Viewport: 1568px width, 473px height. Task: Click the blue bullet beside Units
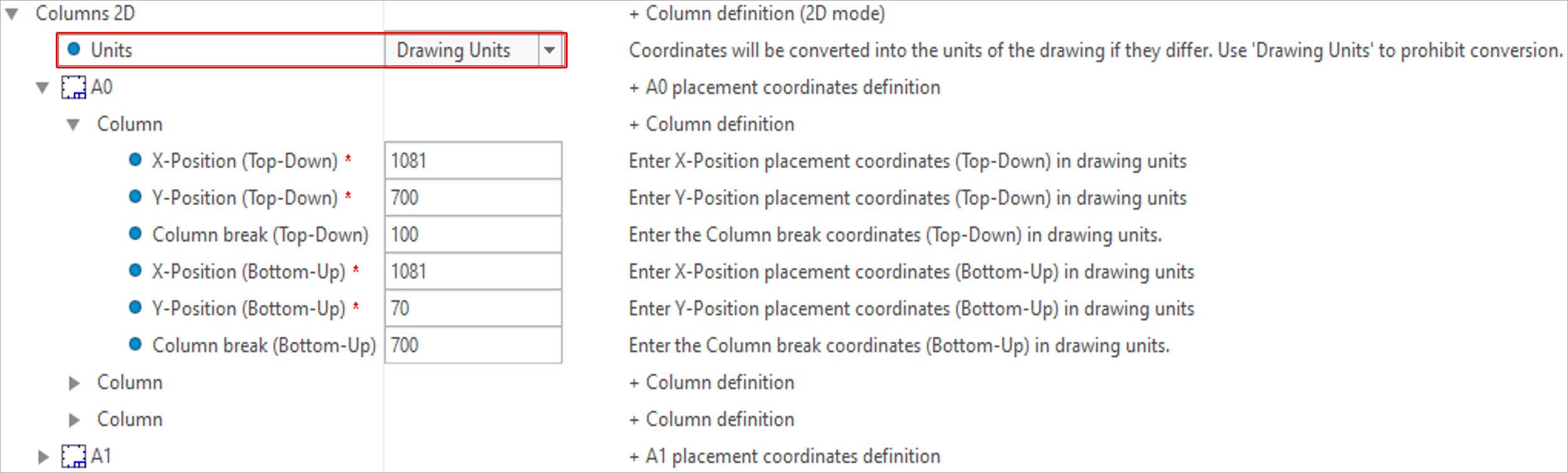pyautogui.click(x=74, y=49)
